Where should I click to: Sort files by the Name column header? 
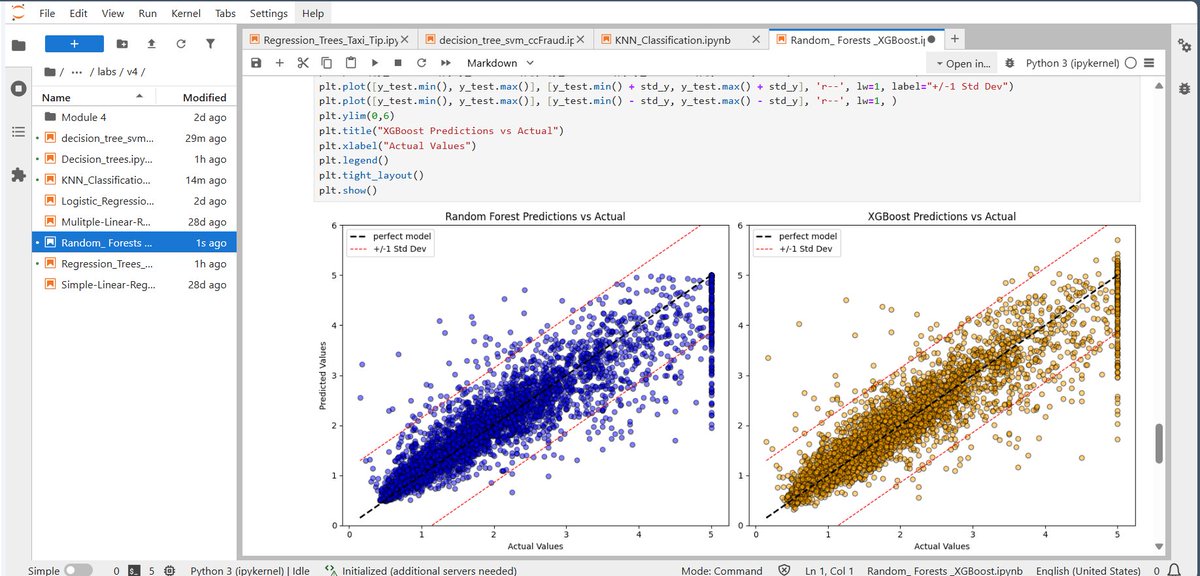(93, 97)
